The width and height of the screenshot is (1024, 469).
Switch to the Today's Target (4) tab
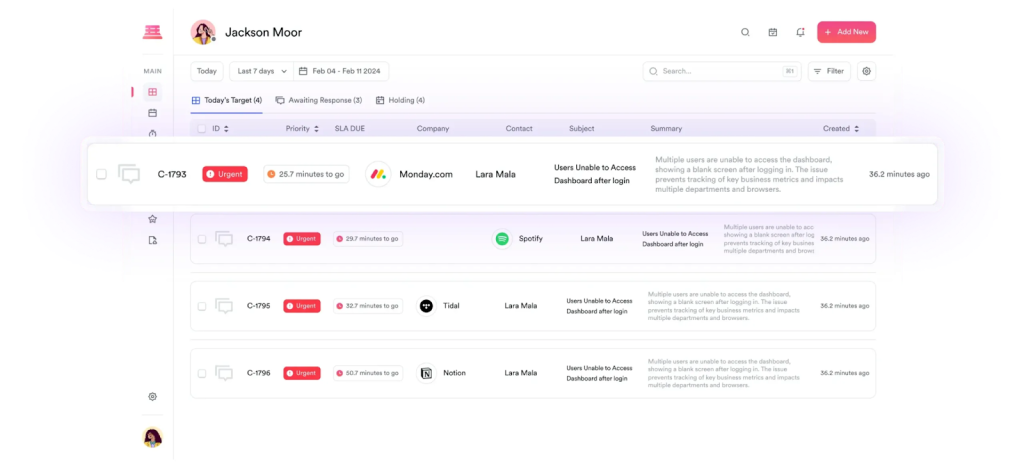227,101
